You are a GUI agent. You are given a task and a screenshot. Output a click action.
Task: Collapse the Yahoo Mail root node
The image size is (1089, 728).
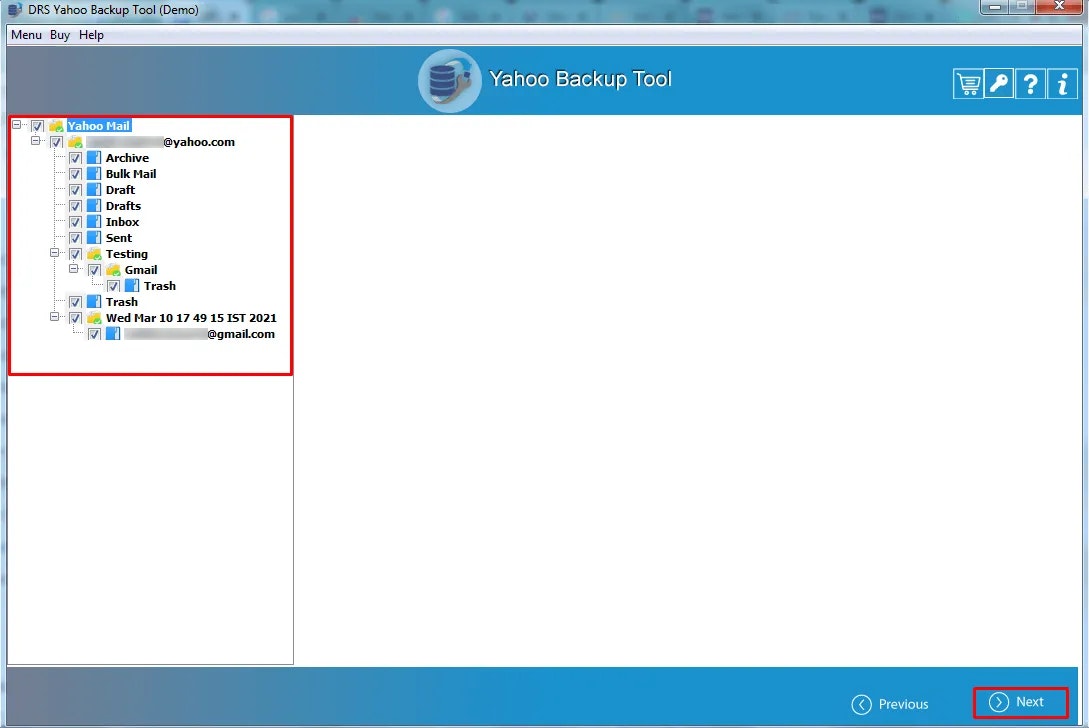[17, 124]
